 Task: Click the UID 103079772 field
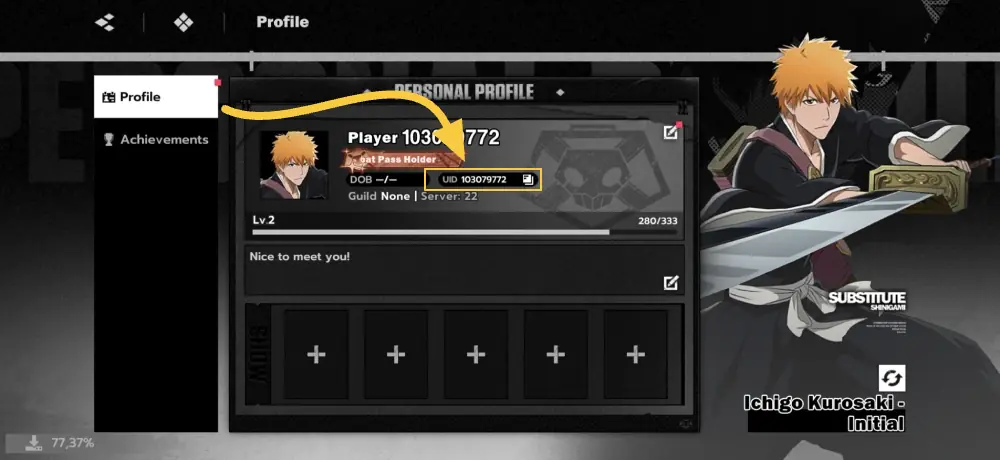483,179
